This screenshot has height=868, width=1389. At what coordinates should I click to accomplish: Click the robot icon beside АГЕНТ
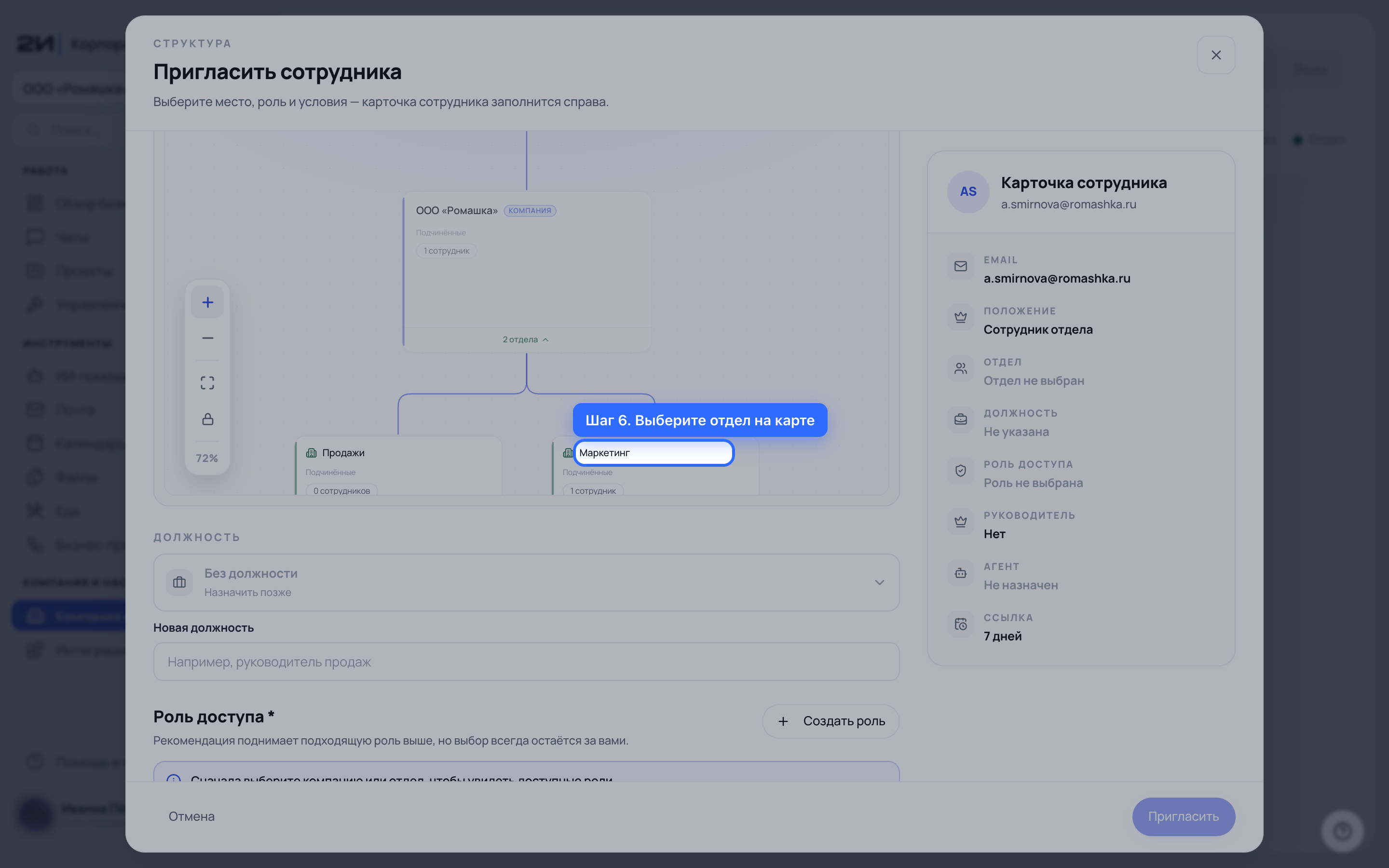(960, 572)
